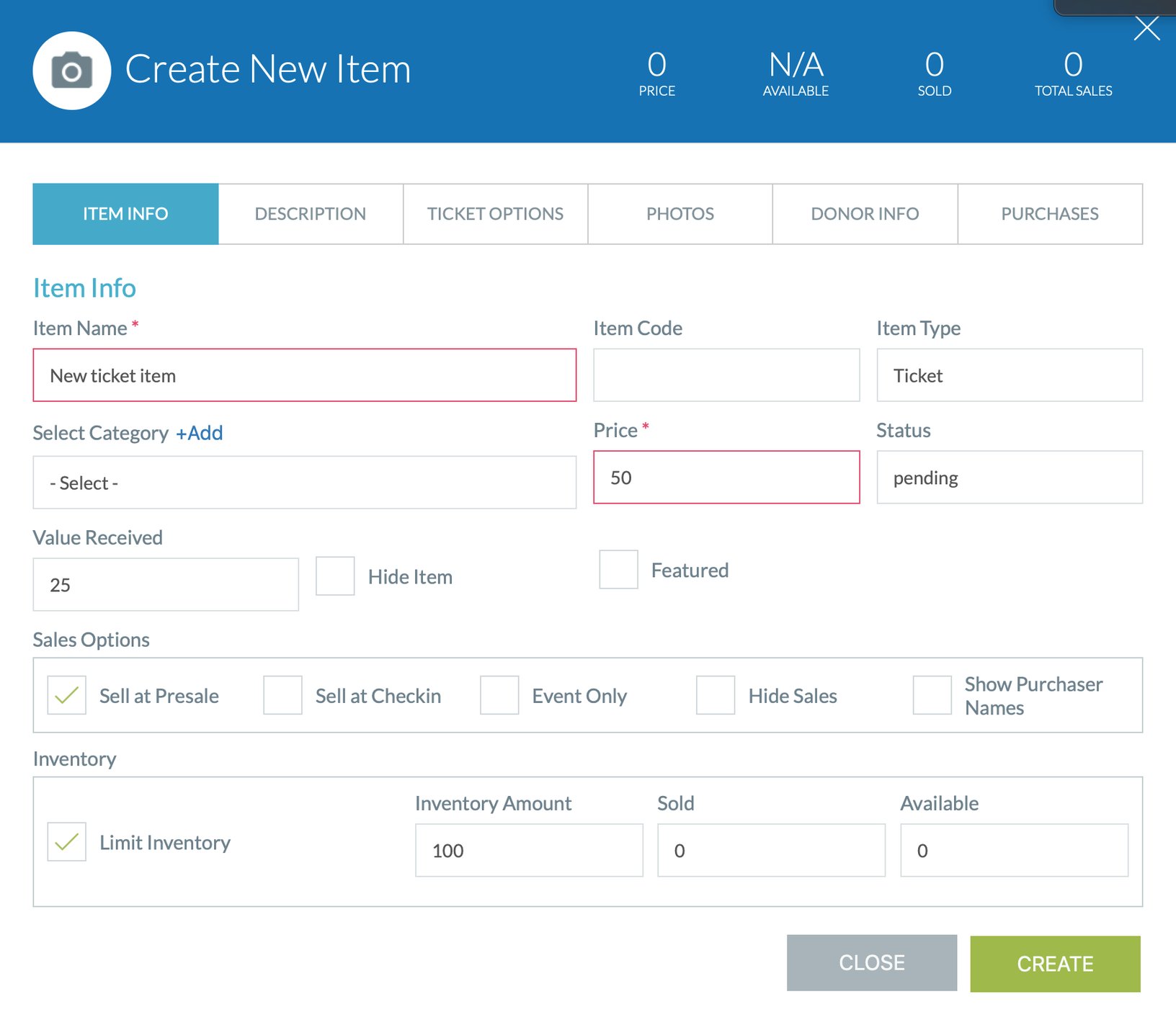
Task: Enable Hide Sales
Action: tap(715, 695)
